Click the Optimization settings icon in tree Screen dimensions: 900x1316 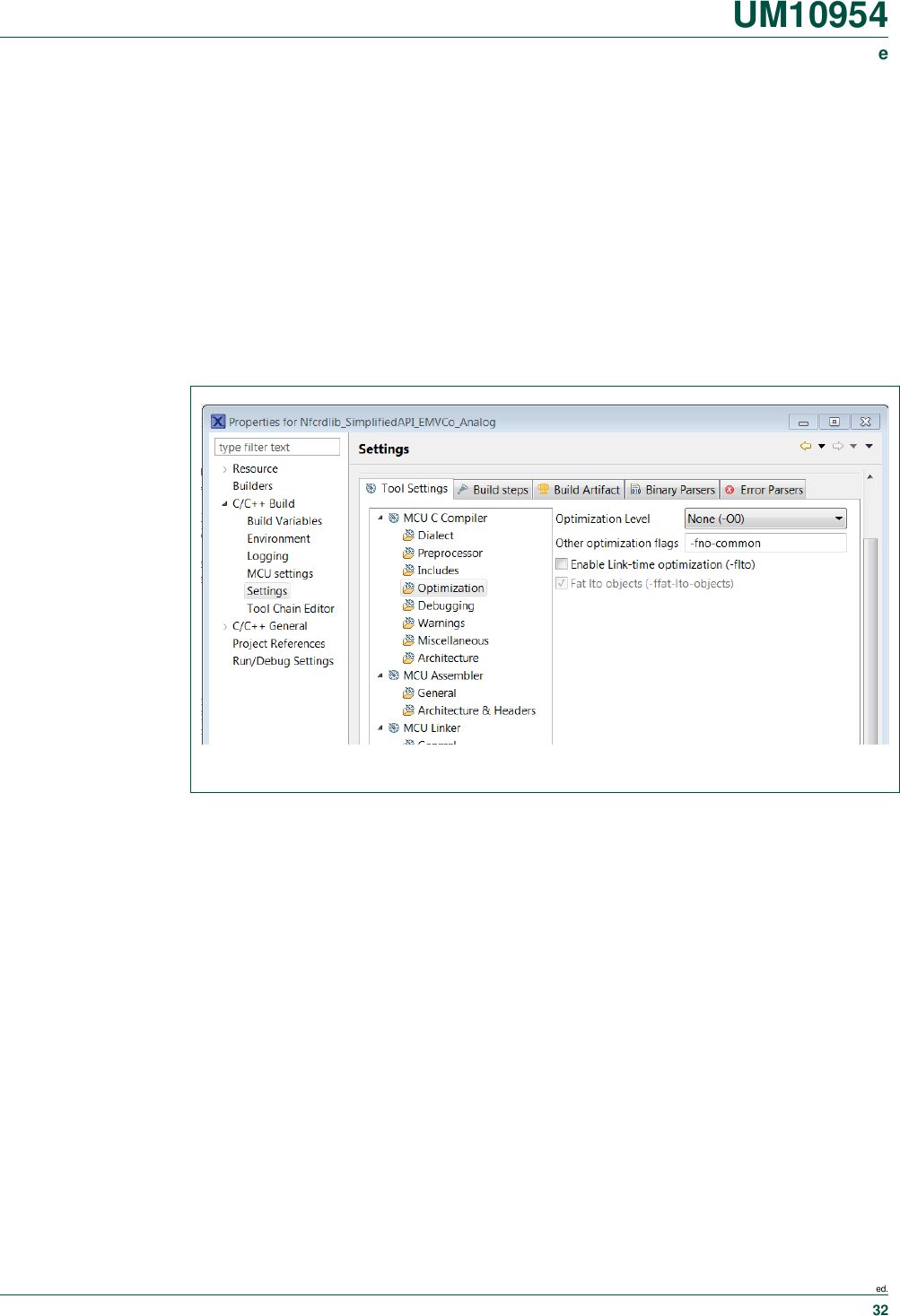[x=408, y=588]
